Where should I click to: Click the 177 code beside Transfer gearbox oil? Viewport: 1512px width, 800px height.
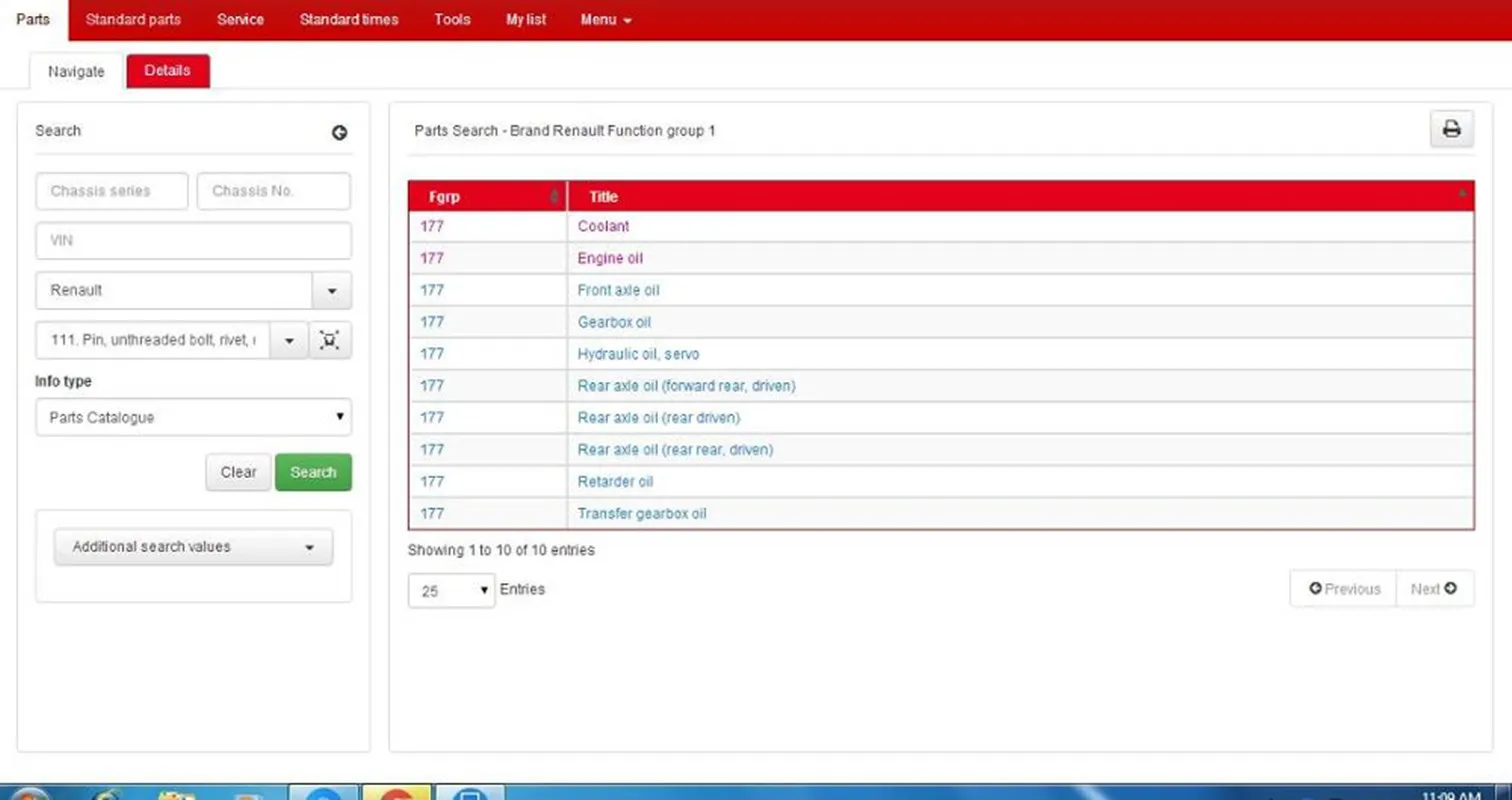[x=432, y=514]
